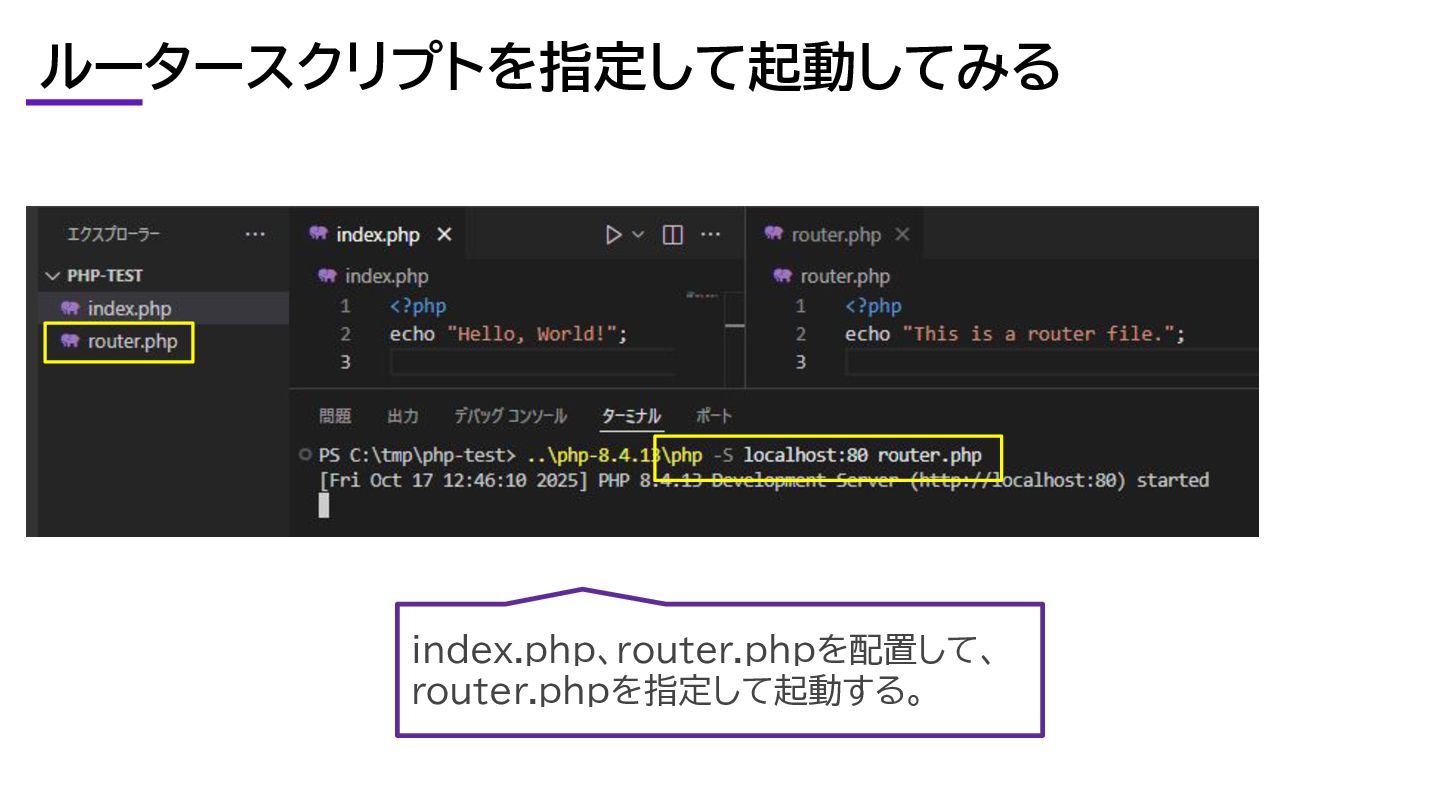
Task: Click PHP elephant icon on router.php tab
Action: pyautogui.click(x=773, y=234)
